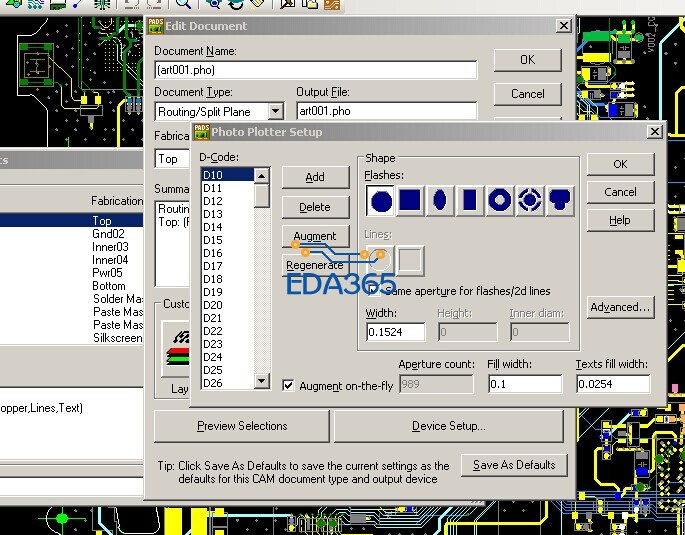Click the Document Name field
Screen dimensions: 685x535
point(316,70)
